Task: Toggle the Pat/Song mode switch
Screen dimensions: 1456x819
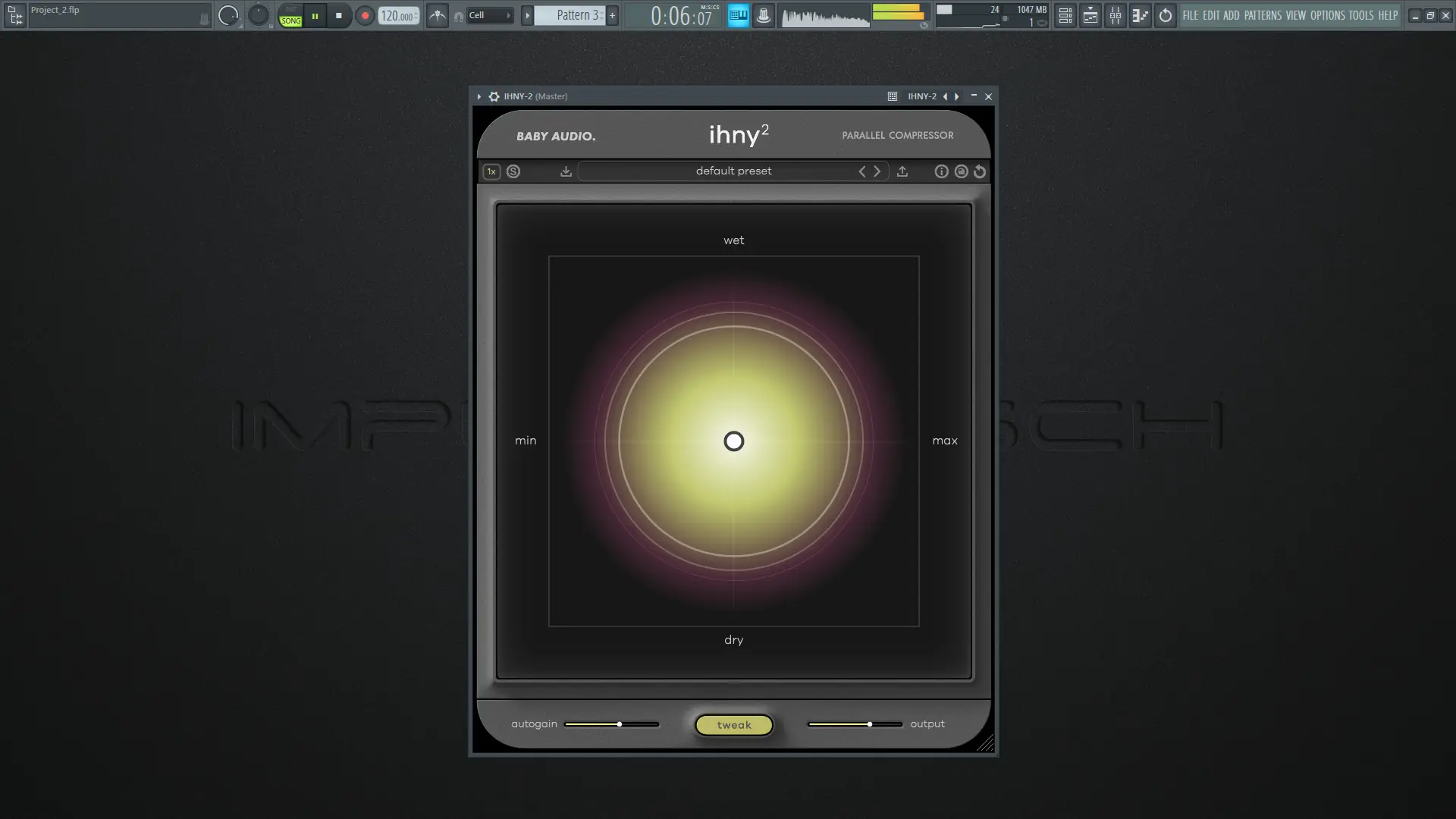Action: (290, 15)
